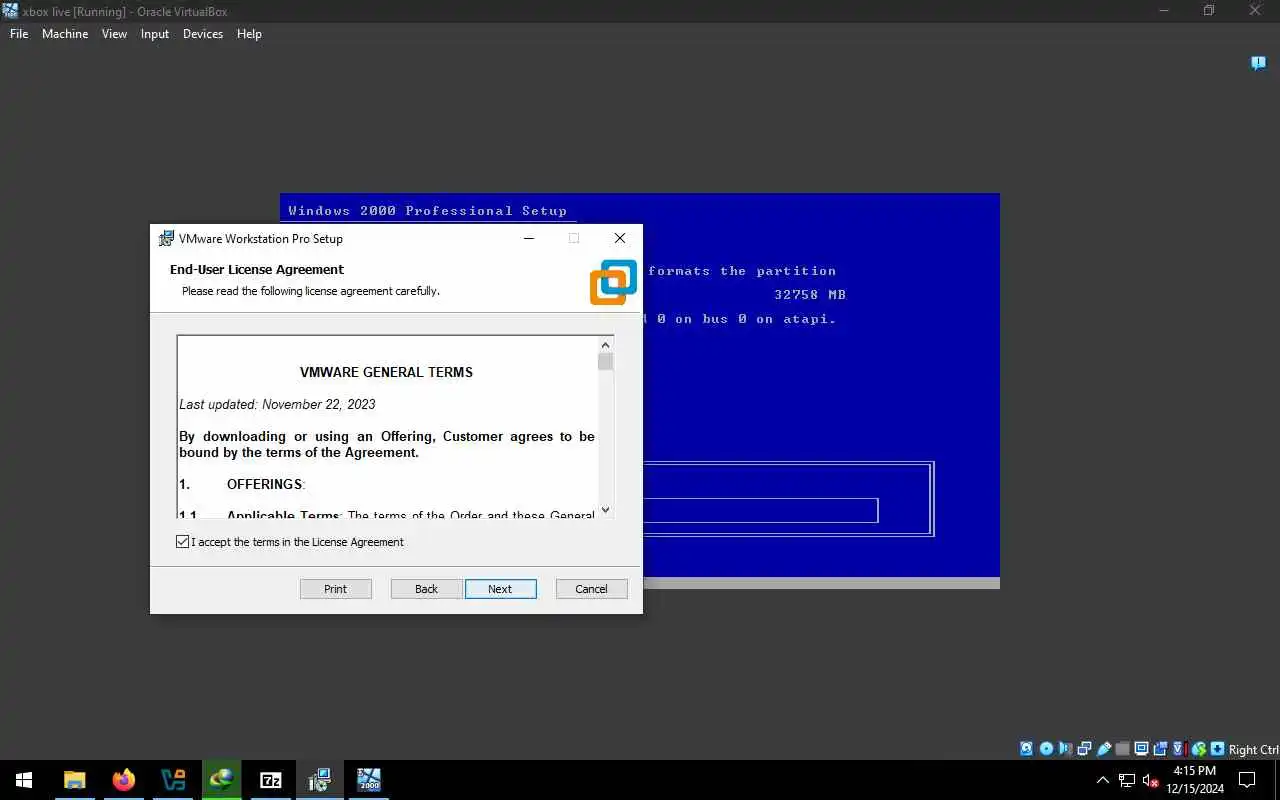Launch Firefox from the taskbar

(124, 780)
